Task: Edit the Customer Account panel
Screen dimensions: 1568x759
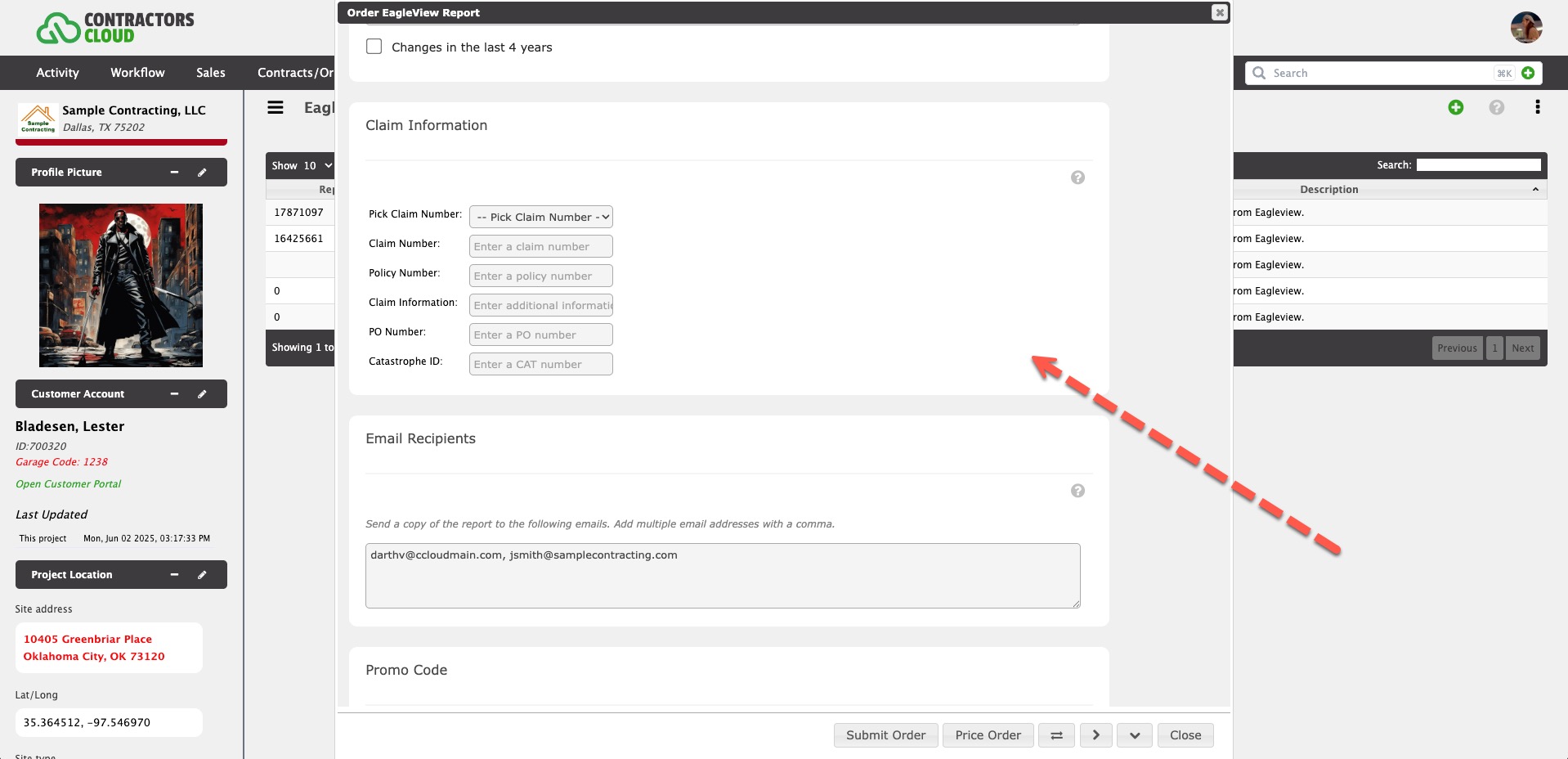Action: click(x=202, y=394)
